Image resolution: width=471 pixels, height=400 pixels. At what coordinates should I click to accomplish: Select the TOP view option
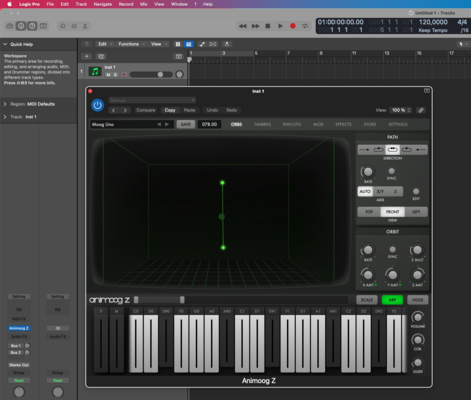[369, 212]
